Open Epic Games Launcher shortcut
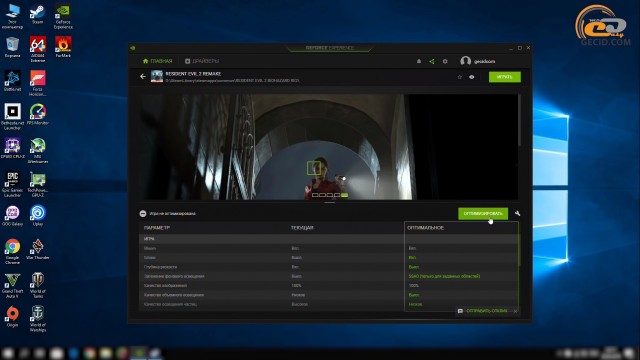This screenshot has width=640, height=360. [13, 184]
